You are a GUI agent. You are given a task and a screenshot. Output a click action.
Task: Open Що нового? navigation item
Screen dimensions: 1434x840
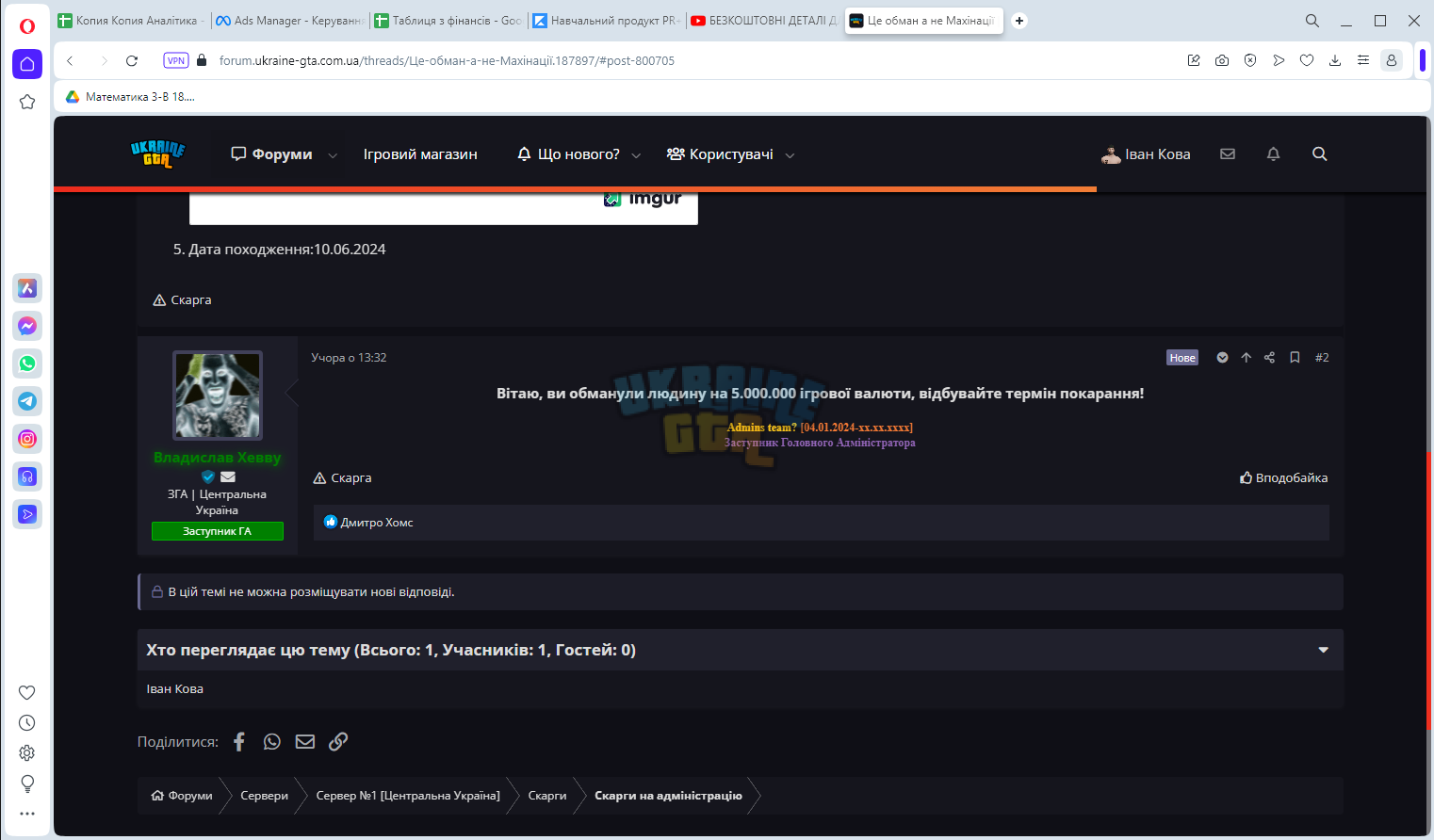click(x=568, y=154)
